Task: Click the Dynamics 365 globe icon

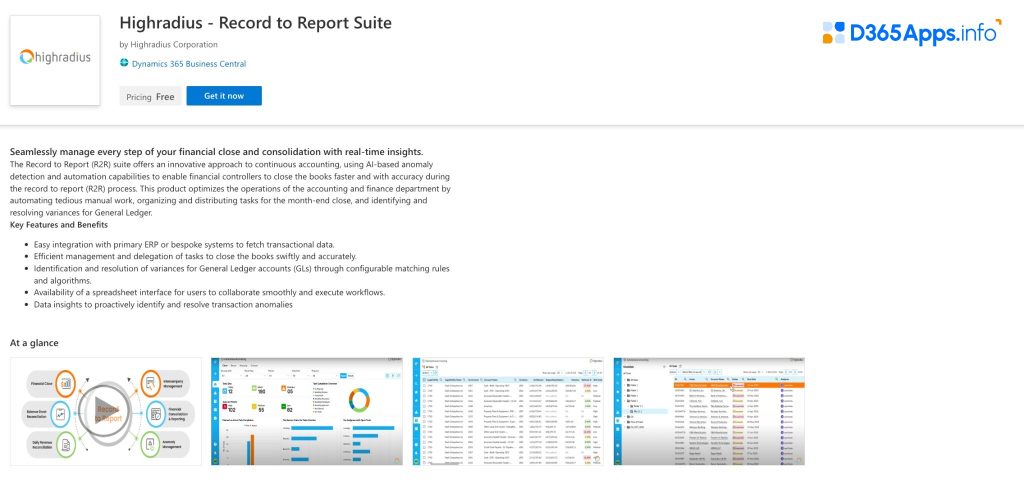Action: [x=124, y=63]
